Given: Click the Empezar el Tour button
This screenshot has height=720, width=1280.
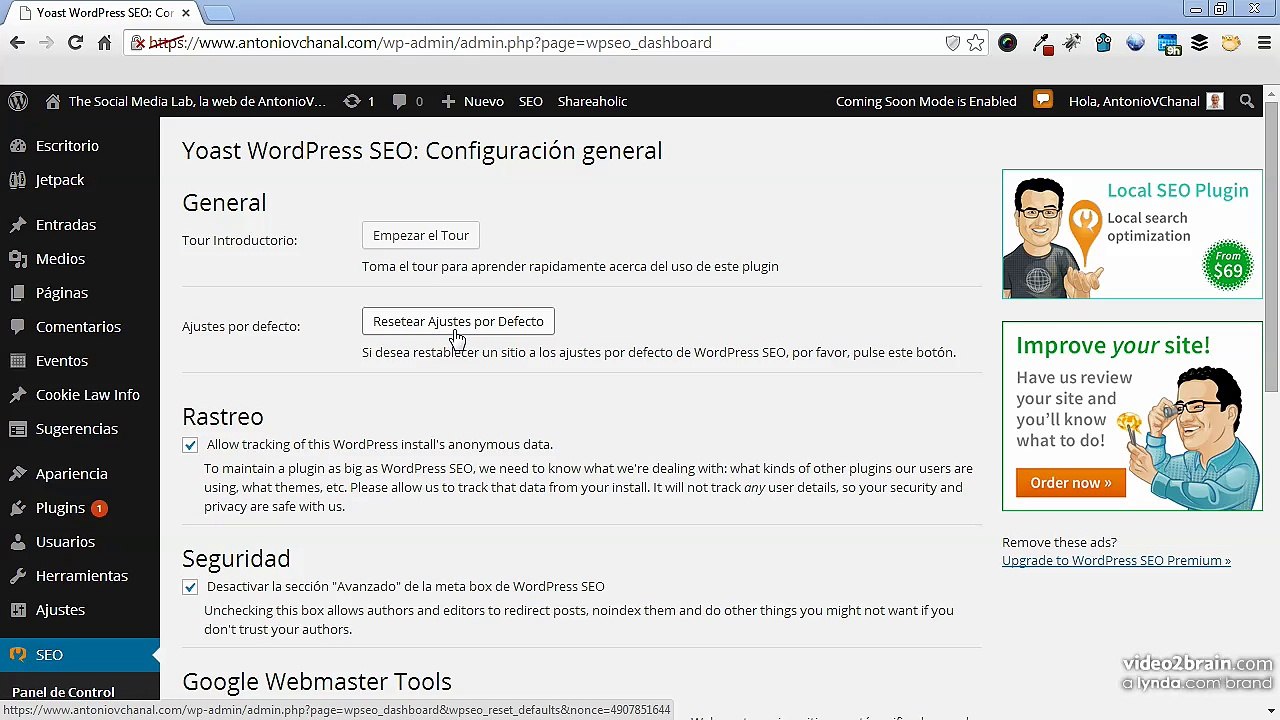Looking at the screenshot, I should pos(421,236).
